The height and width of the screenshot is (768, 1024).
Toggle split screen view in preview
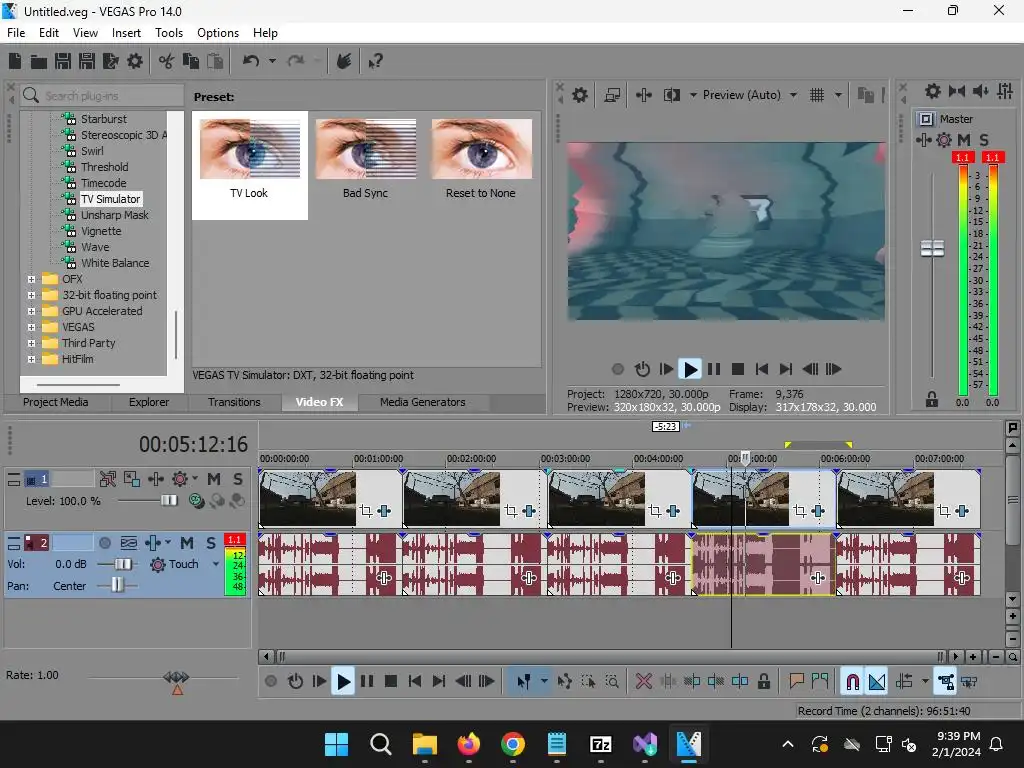click(672, 95)
